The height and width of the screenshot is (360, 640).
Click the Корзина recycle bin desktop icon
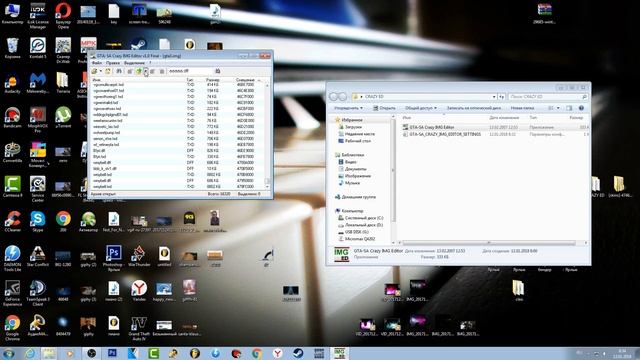[12, 48]
